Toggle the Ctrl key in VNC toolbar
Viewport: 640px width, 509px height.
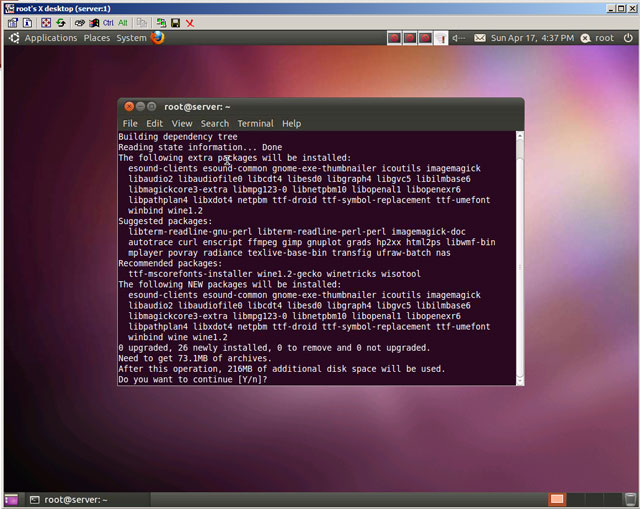pyautogui.click(x=108, y=23)
